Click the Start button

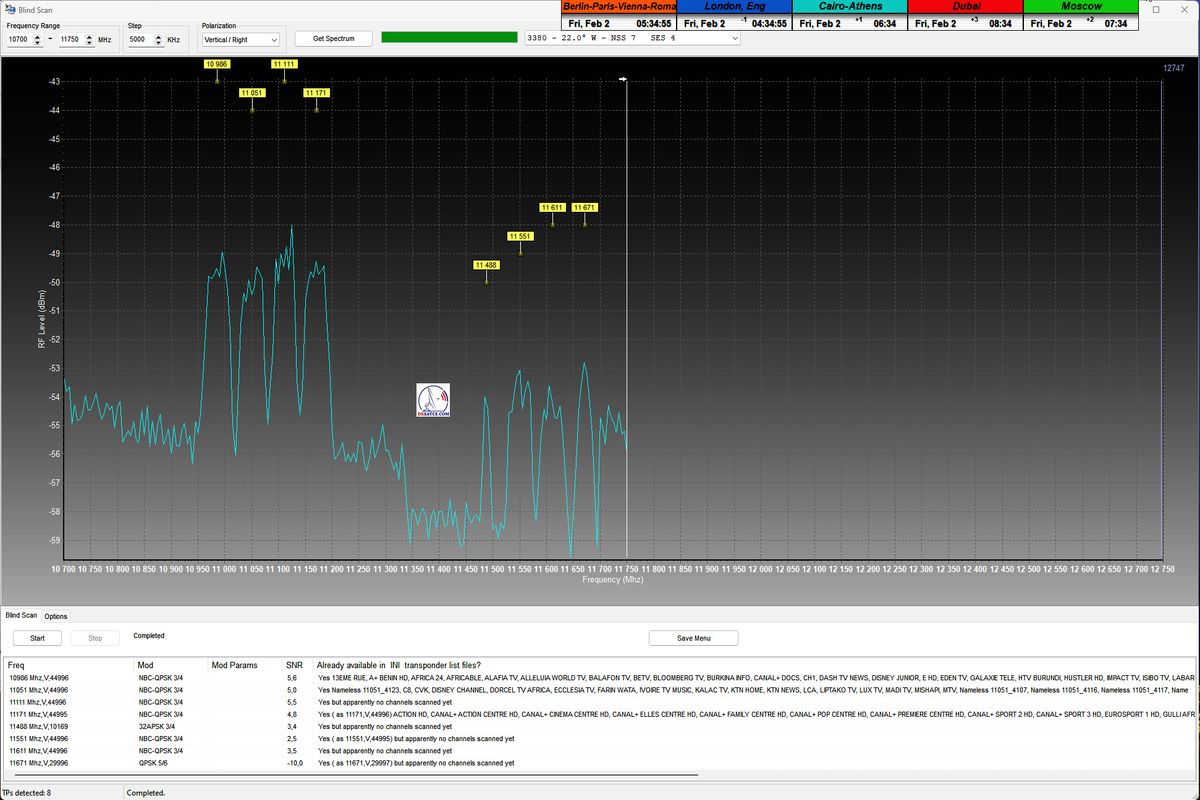[x=37, y=638]
